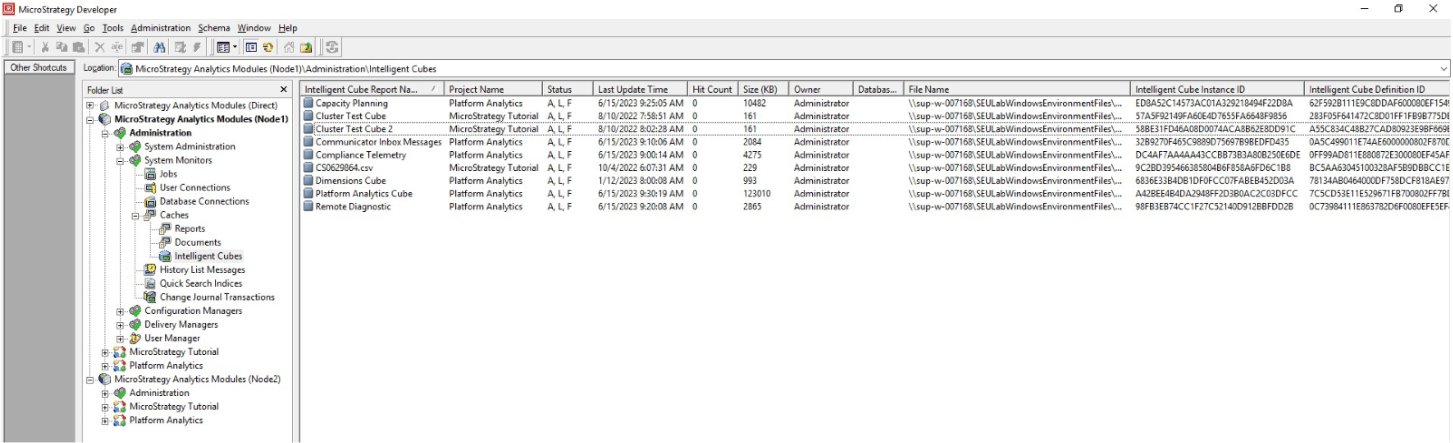Select Intelligent Cubes in the tree

pyautogui.click(x=208, y=256)
